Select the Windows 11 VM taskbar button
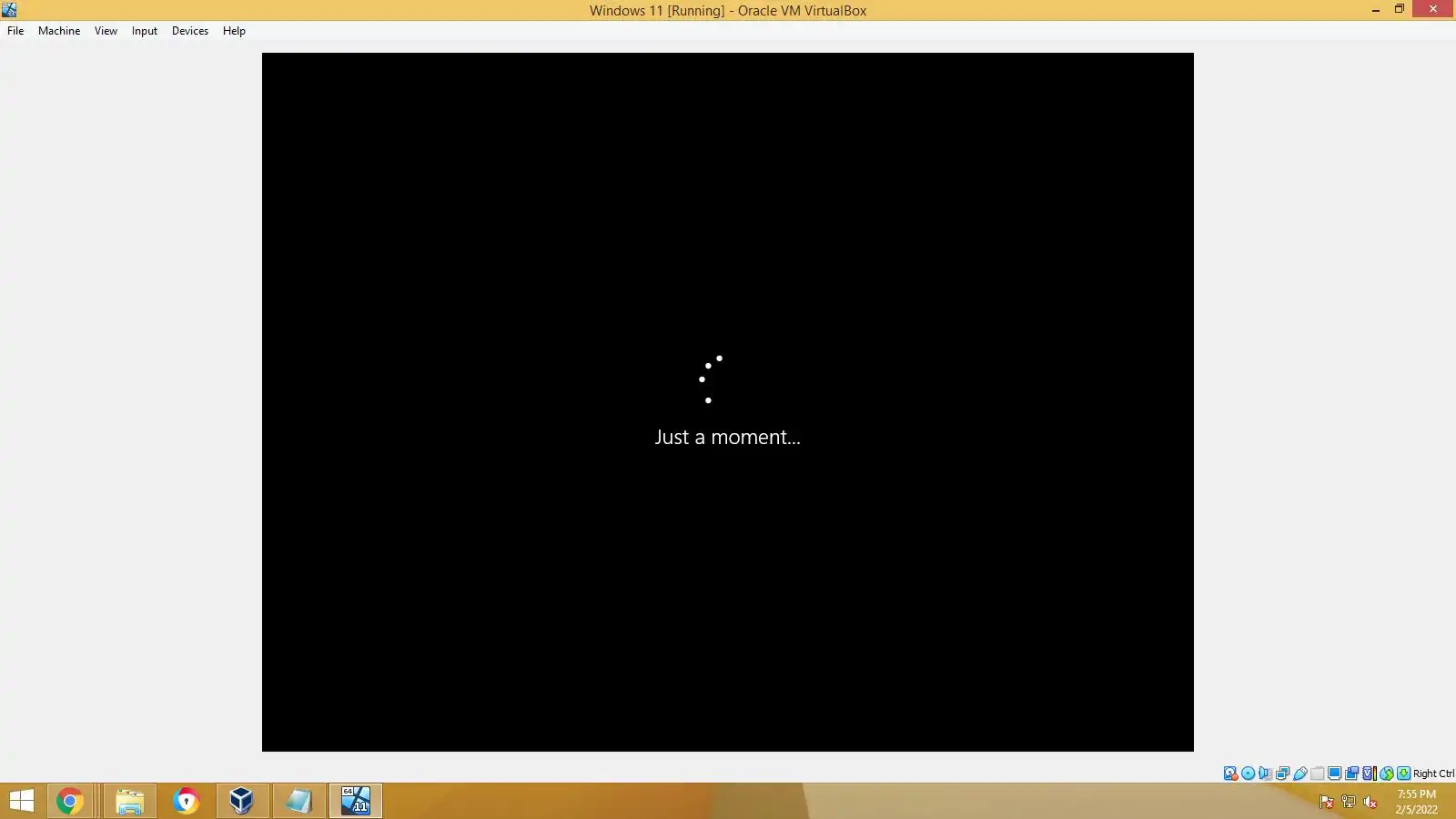The image size is (1456, 819). point(356,801)
